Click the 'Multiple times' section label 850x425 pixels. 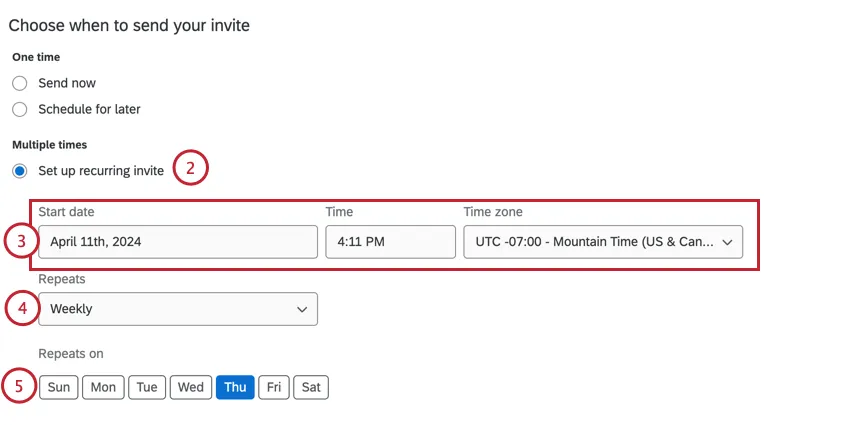coord(49,145)
